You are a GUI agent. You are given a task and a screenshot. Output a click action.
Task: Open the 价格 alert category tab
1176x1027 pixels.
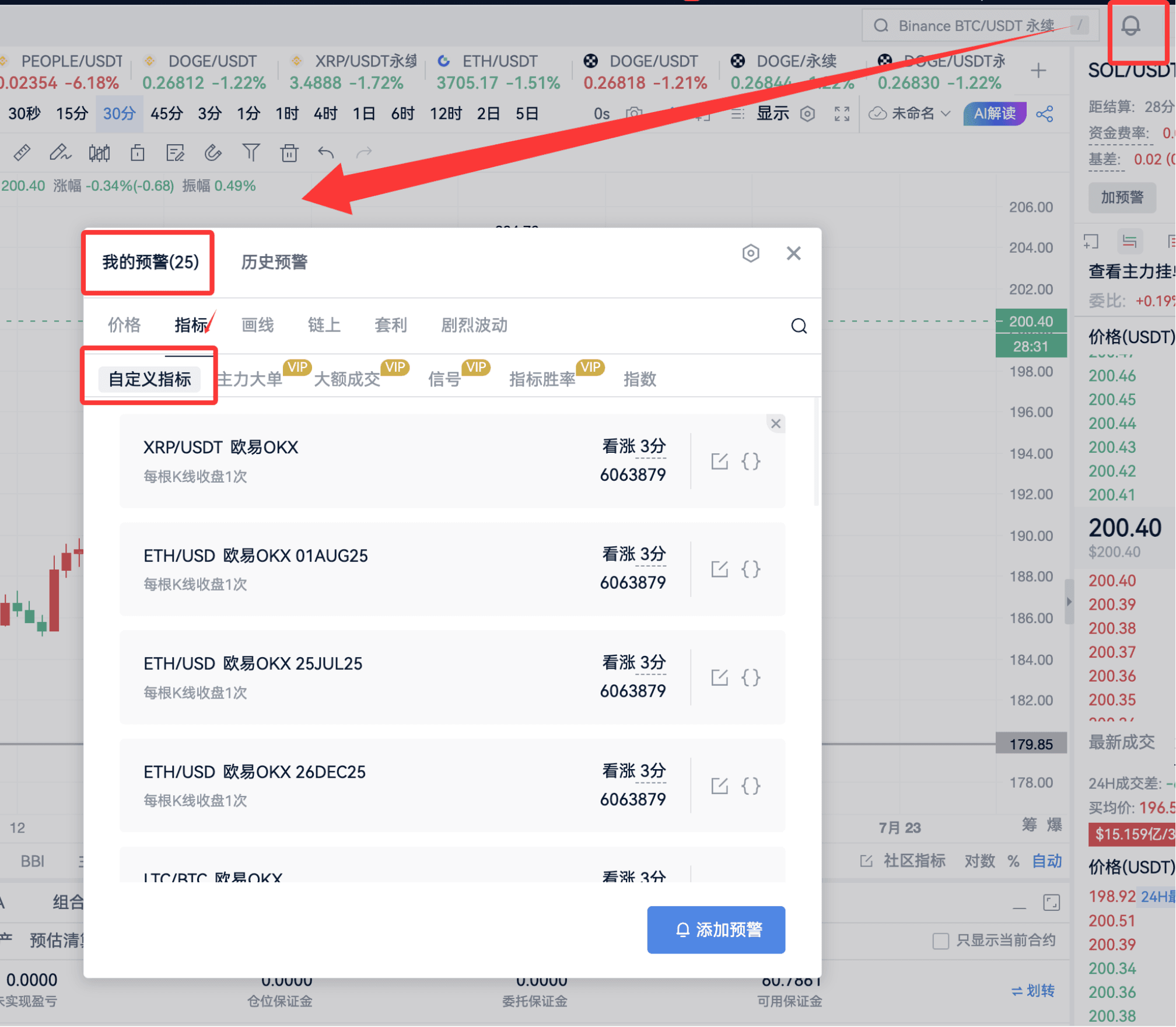tap(124, 325)
